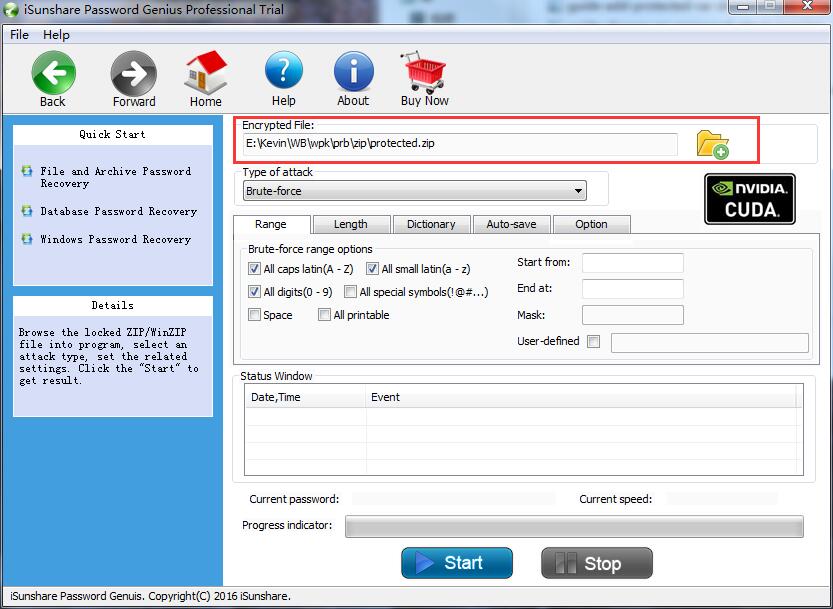The height and width of the screenshot is (609, 833).
Task: Click the Details panel heading
Action: pos(113,305)
